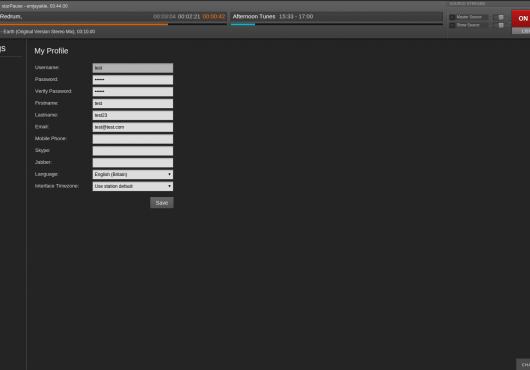Click the Firstname field
Screen dimensions: 530x370
(133, 103)
